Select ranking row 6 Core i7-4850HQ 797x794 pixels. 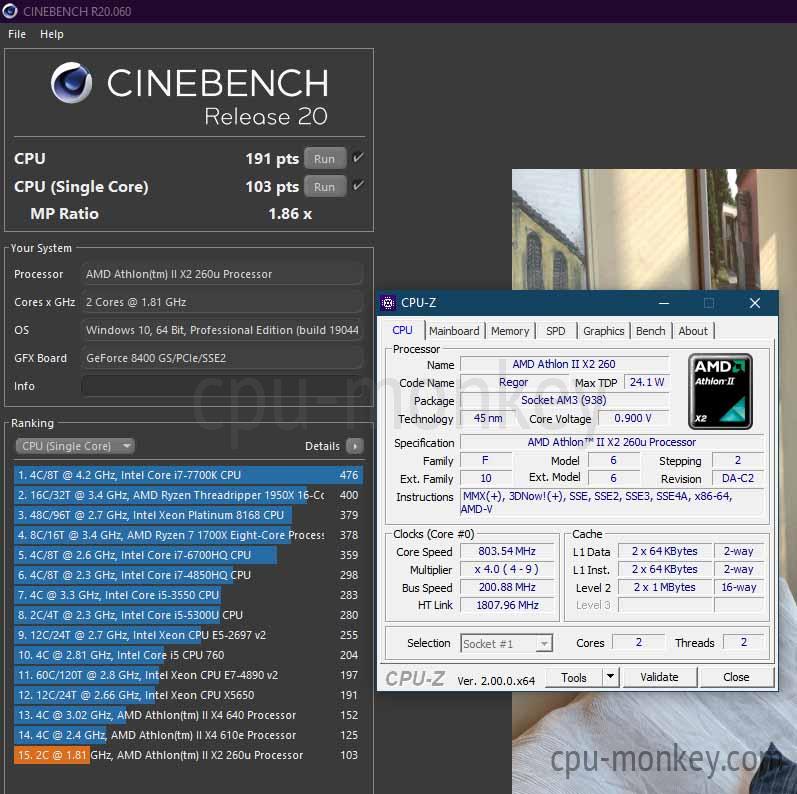click(188, 575)
